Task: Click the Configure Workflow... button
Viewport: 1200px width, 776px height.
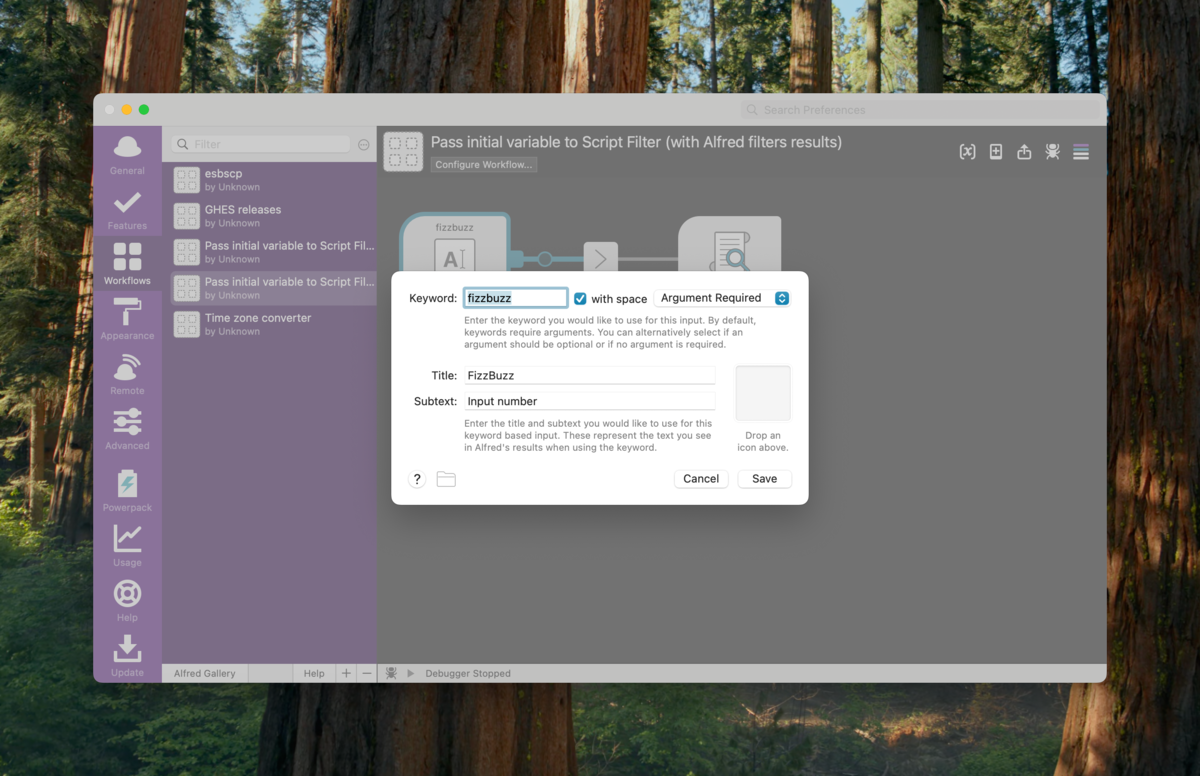Action: pos(484,164)
